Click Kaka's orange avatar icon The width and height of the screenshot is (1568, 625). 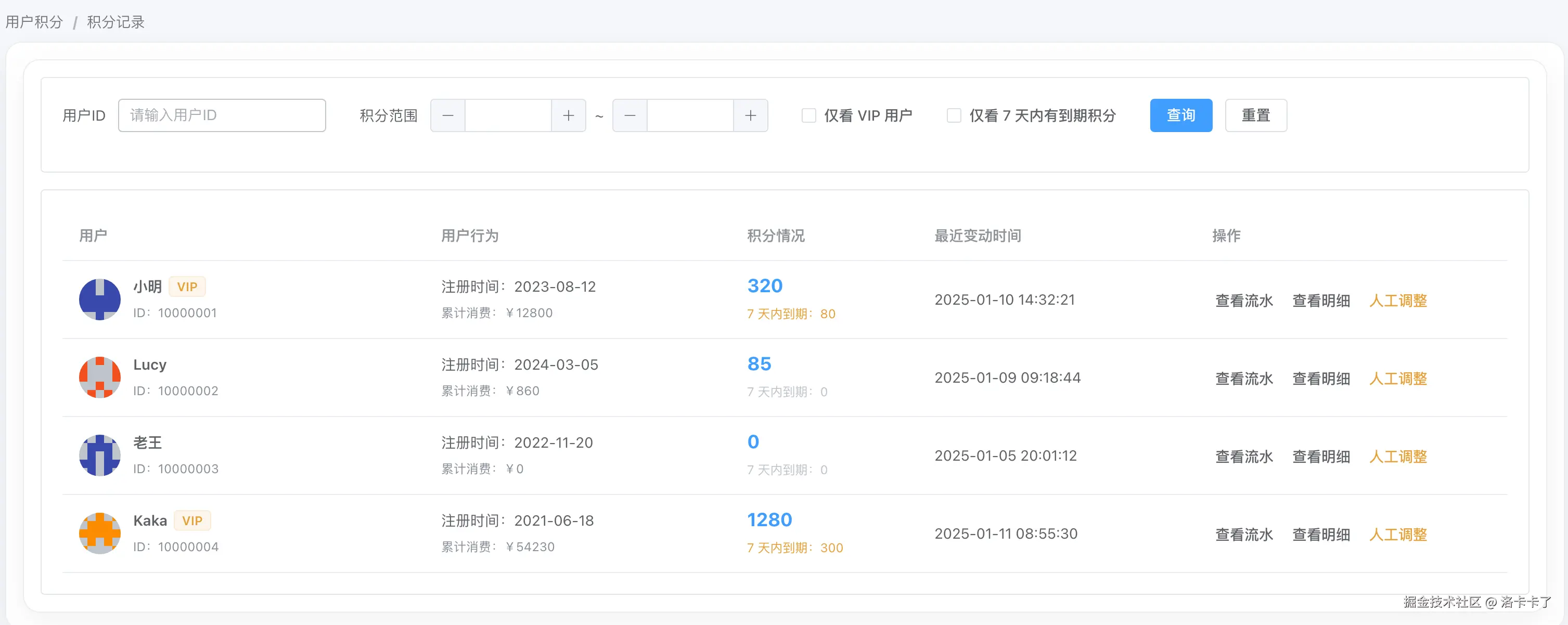click(x=100, y=533)
